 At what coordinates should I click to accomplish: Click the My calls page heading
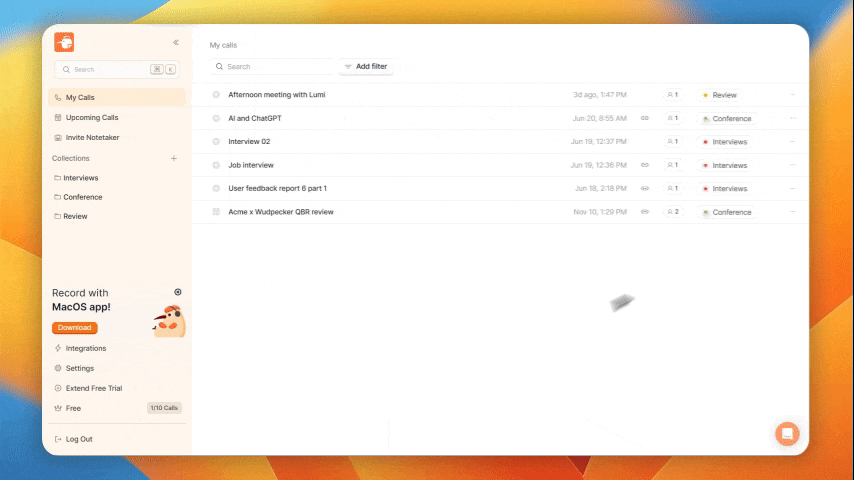[223, 45]
